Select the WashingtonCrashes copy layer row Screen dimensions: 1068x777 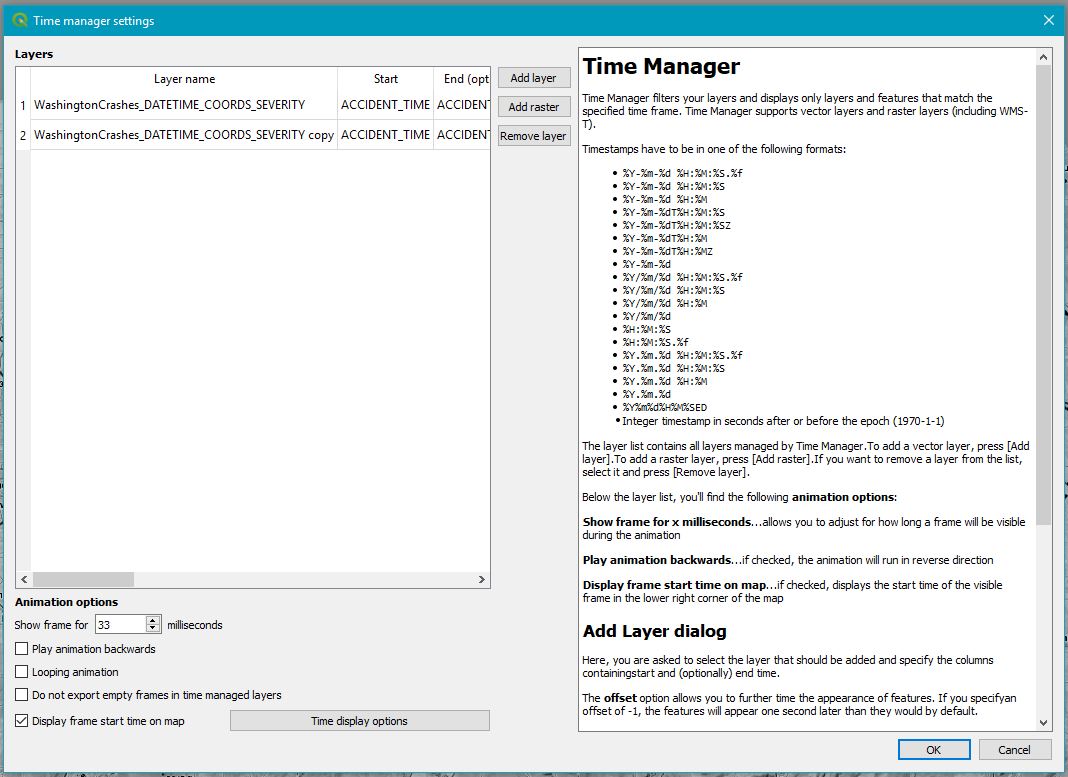tap(183, 134)
